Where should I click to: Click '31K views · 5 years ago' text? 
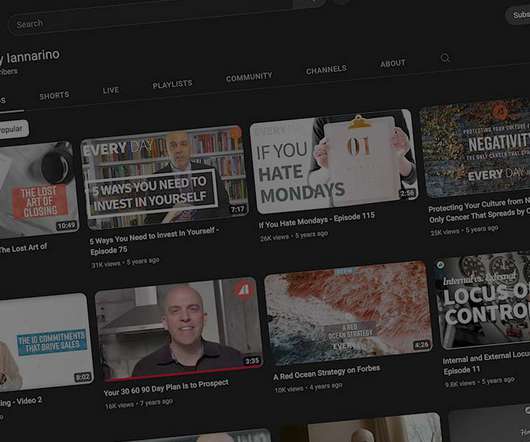click(125, 263)
